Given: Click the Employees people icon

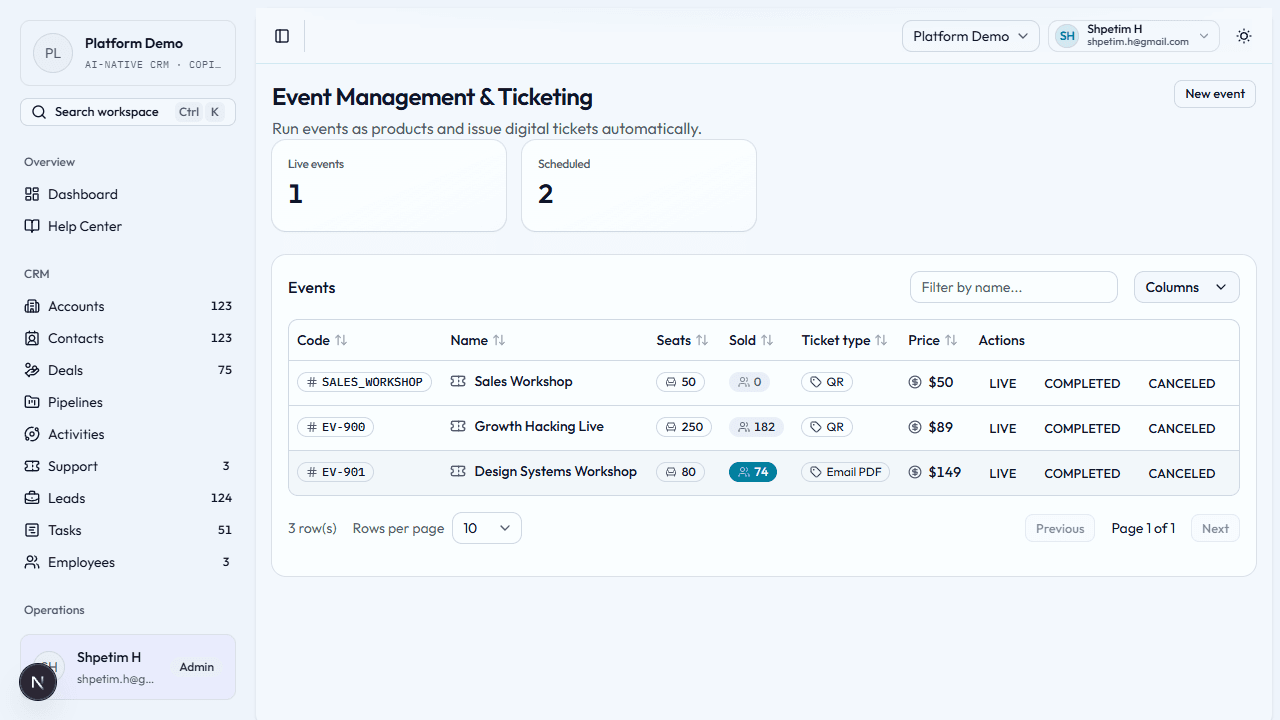Looking at the screenshot, I should 33,562.
